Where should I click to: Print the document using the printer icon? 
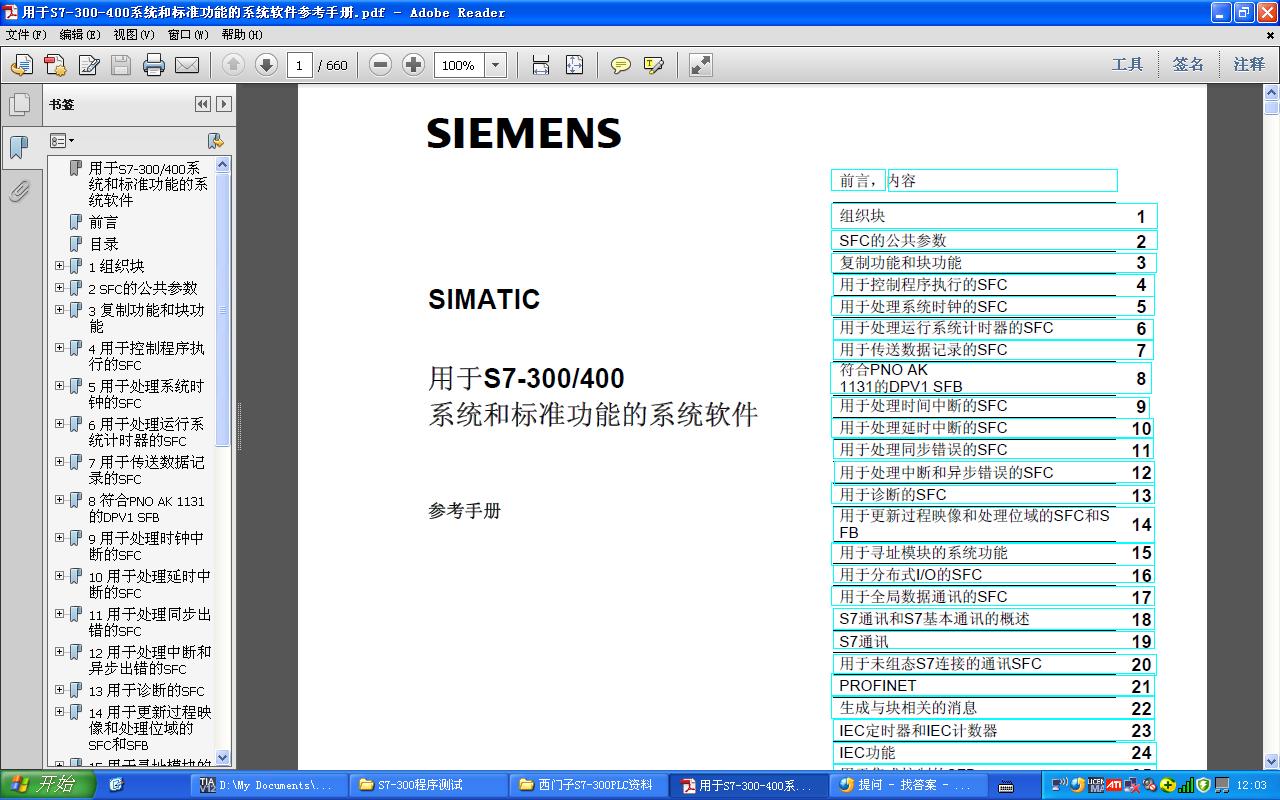(153, 65)
